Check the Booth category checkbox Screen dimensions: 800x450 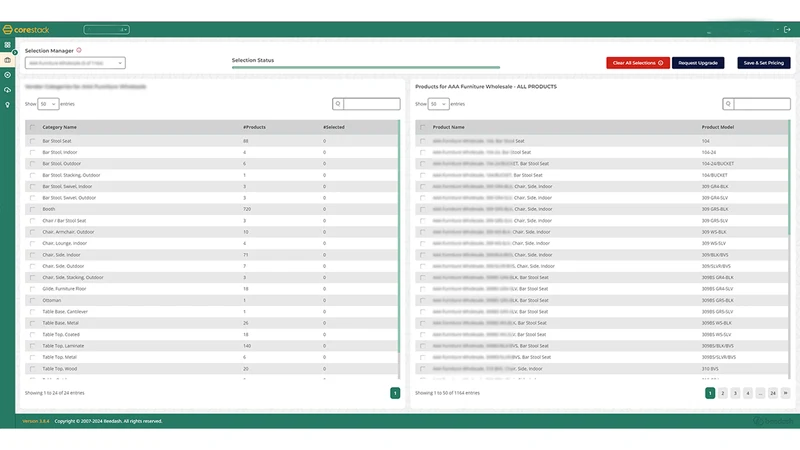point(33,209)
